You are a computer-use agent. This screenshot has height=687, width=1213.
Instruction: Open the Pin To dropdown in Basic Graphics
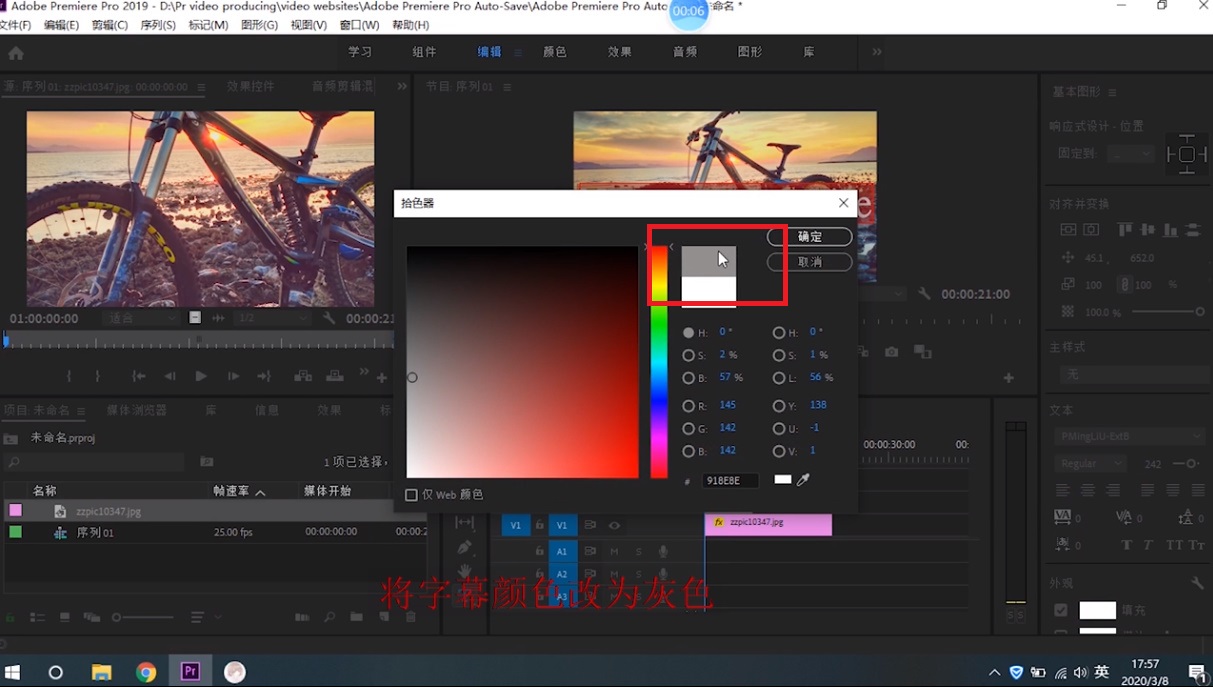[x=1131, y=154]
